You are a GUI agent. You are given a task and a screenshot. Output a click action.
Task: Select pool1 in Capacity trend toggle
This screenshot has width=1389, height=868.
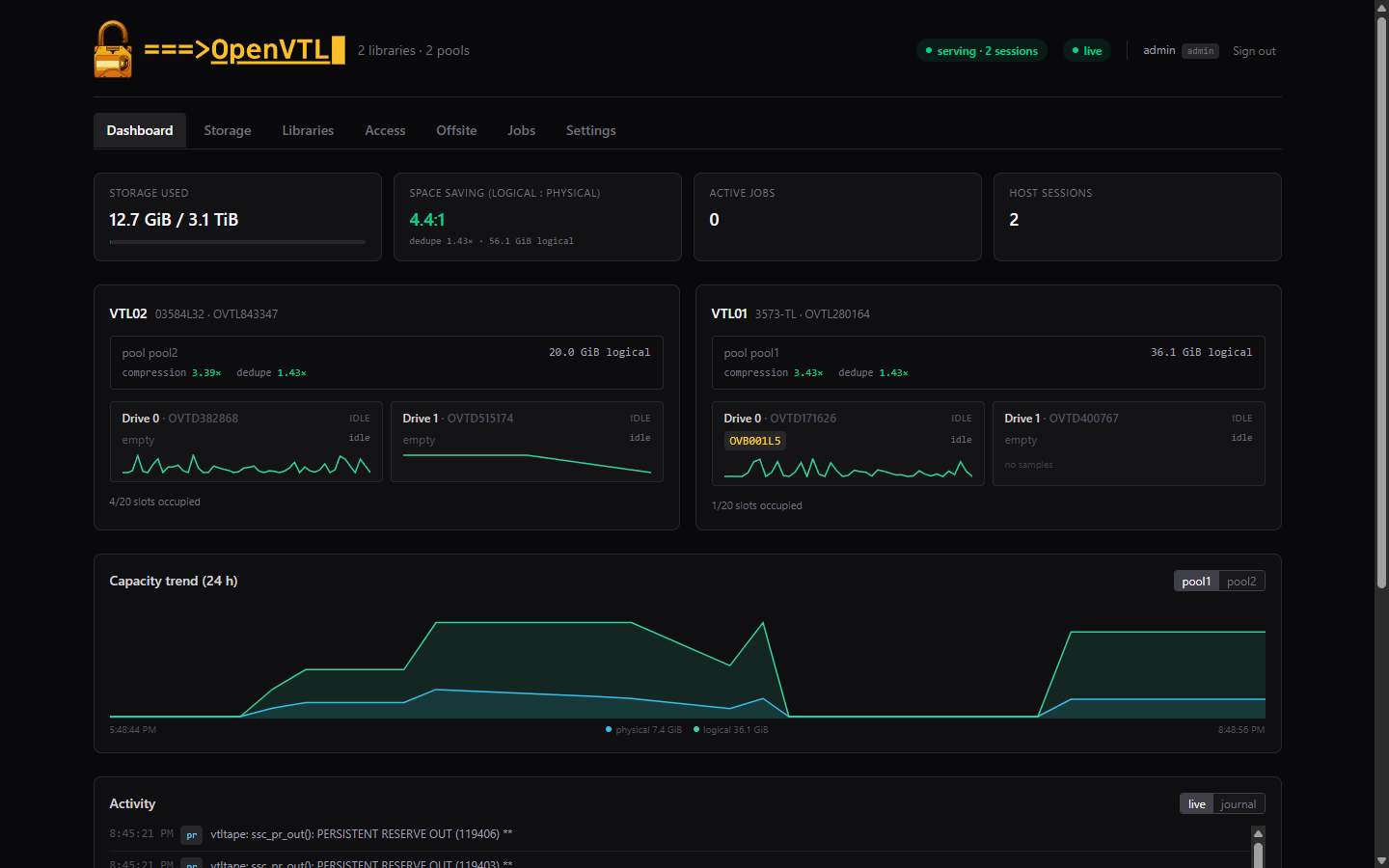click(x=1196, y=582)
